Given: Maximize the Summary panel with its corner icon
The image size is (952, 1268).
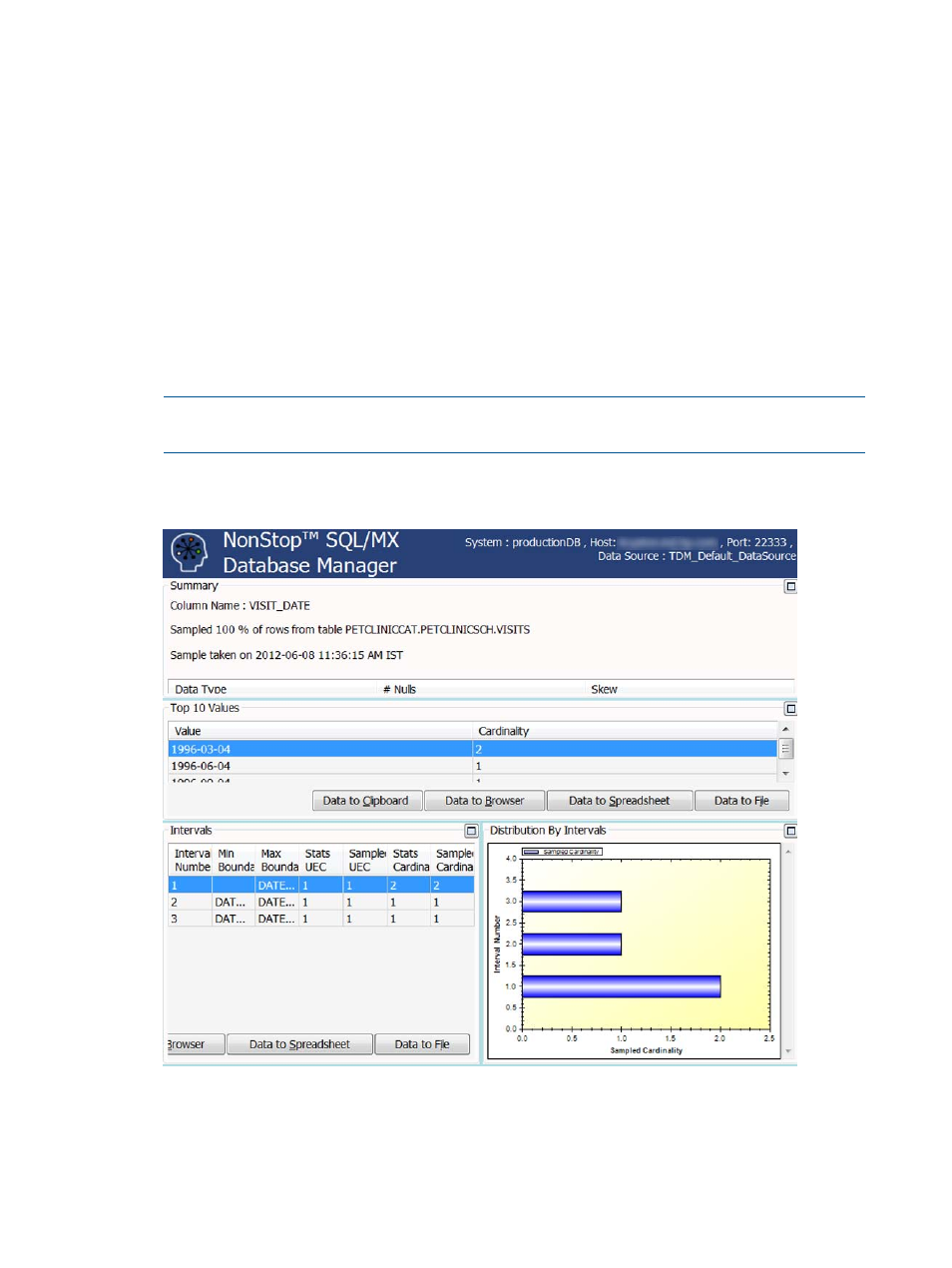Looking at the screenshot, I should tap(790, 587).
